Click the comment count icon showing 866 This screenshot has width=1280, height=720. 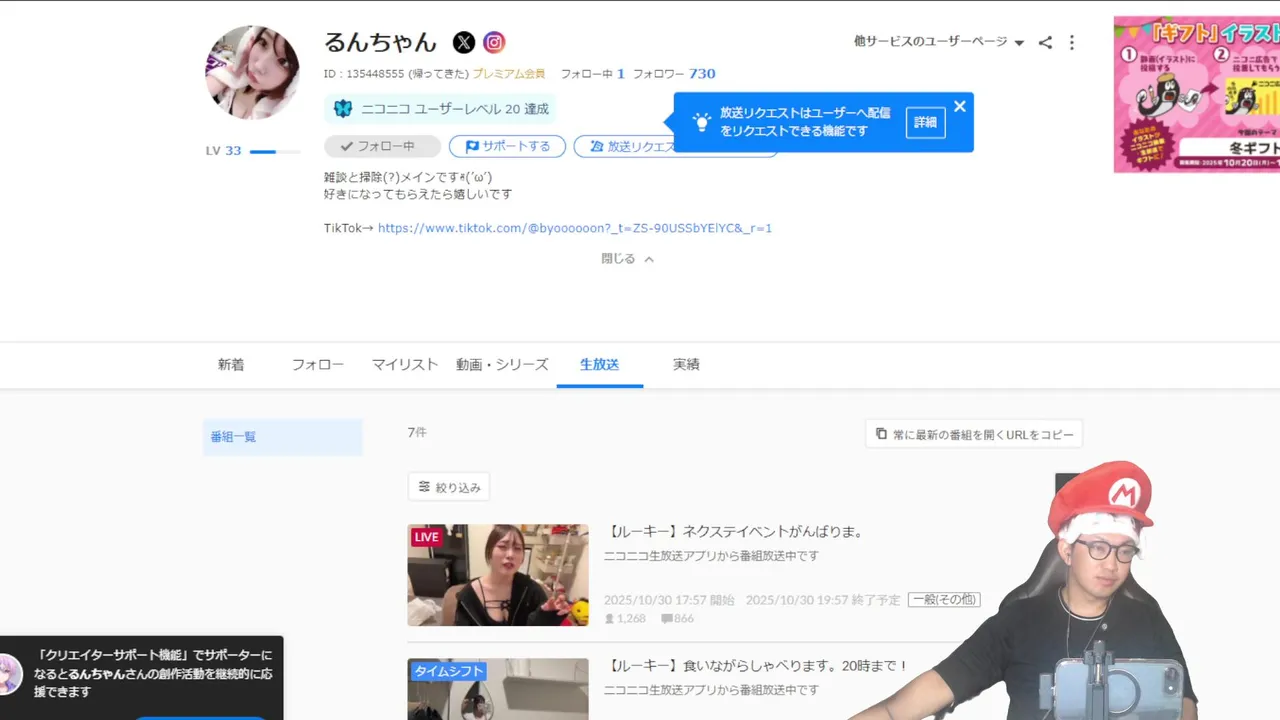(667, 619)
